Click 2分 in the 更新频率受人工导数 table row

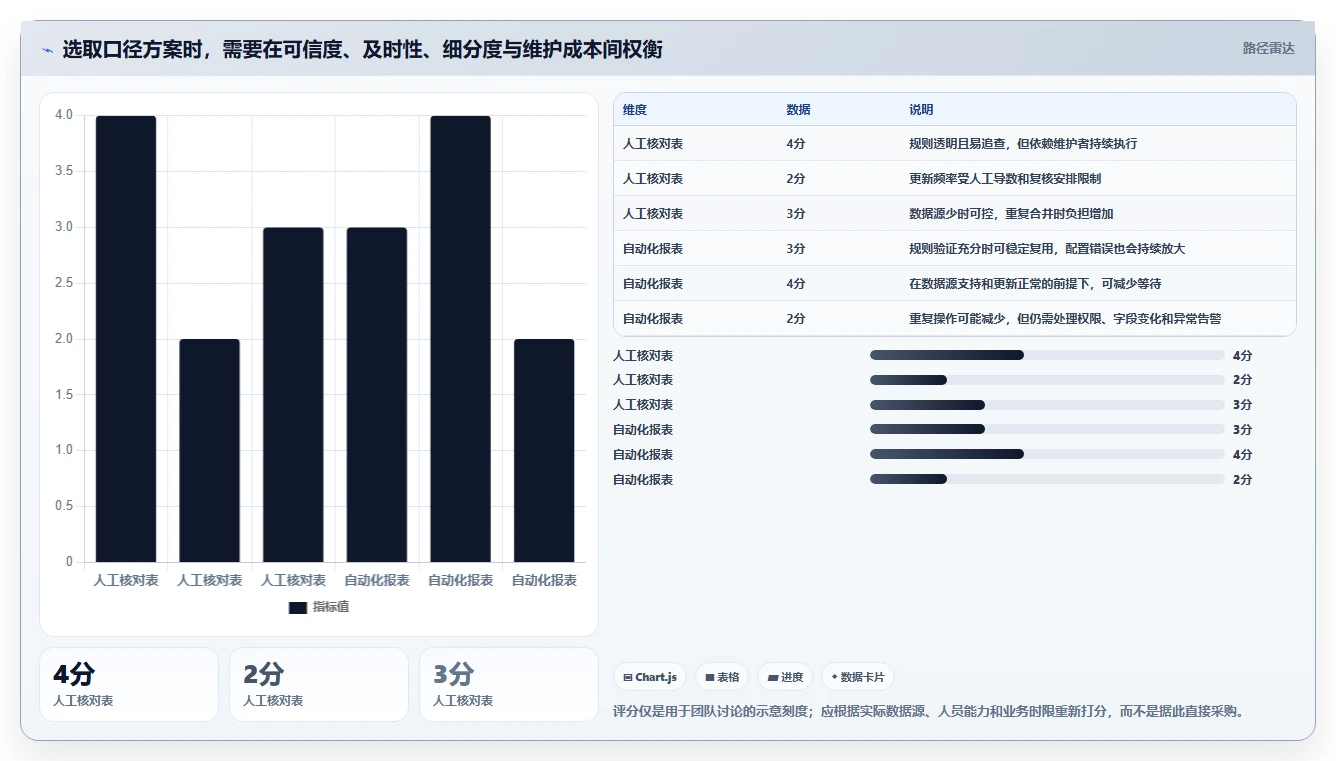[796, 179]
